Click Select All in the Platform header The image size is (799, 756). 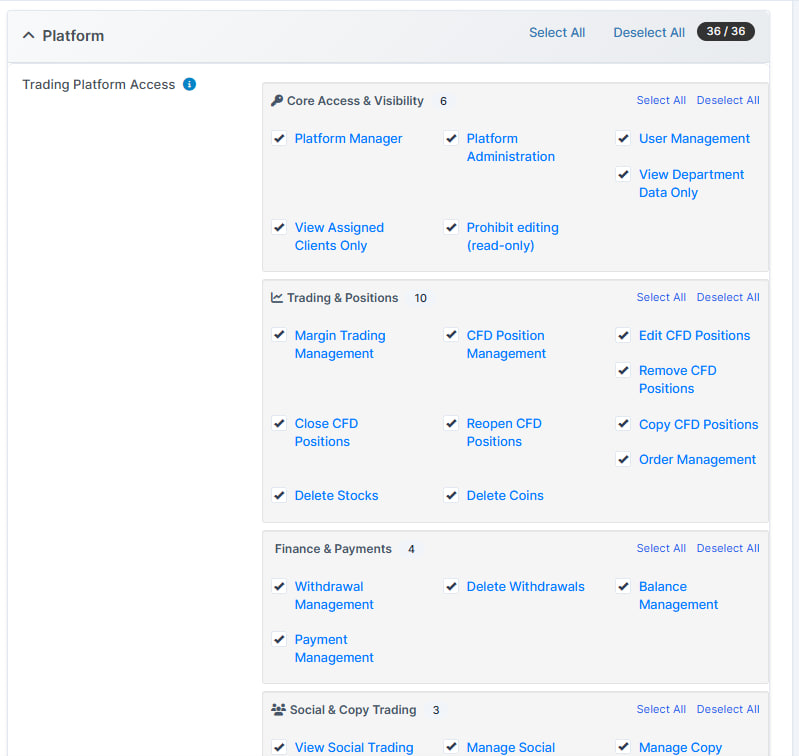(557, 33)
